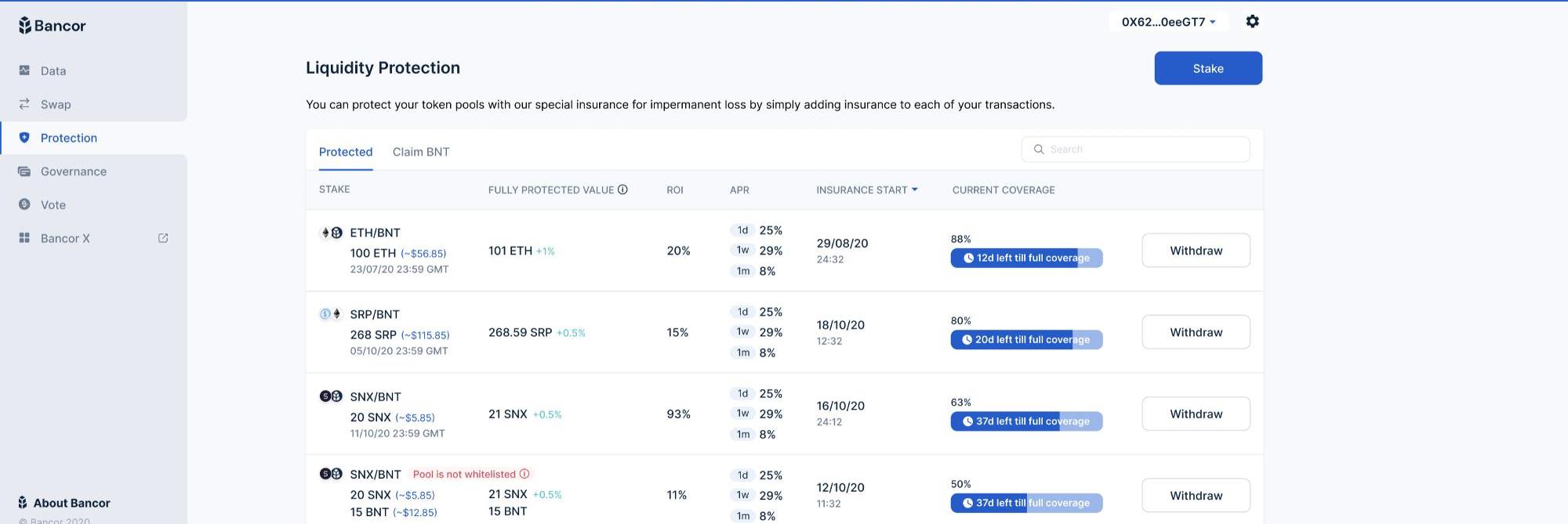Click the 15 BNT (~$12.85) stake line
Image resolution: width=1568 pixels, height=524 pixels.
394,512
